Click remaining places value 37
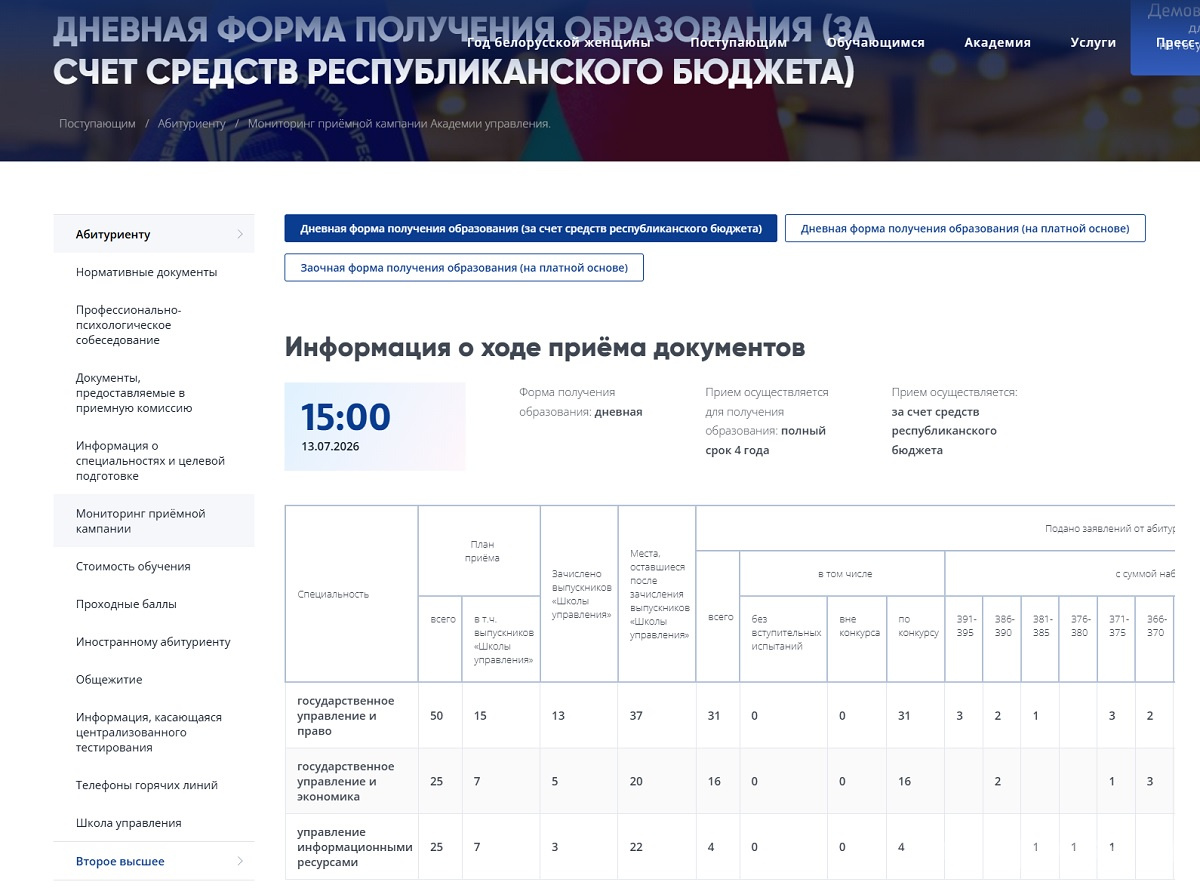The image size is (1200, 888). [637, 716]
